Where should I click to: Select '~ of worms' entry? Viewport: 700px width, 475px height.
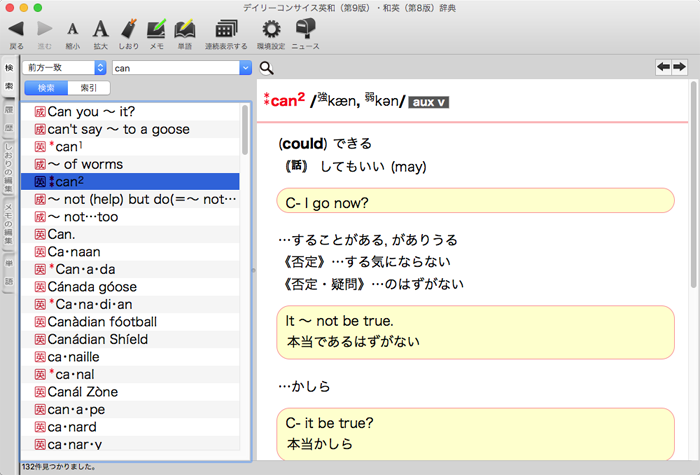point(130,164)
